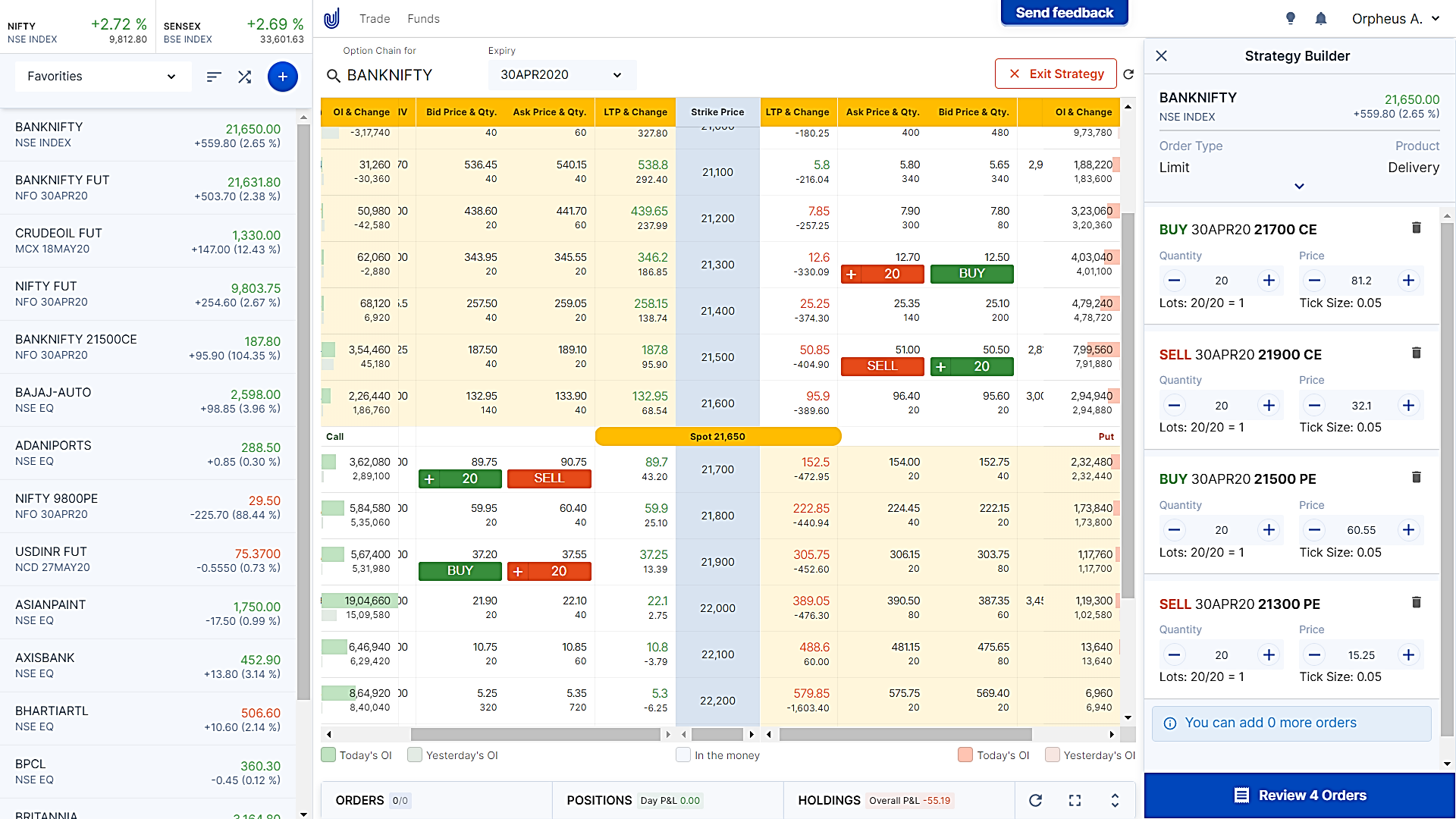The height and width of the screenshot is (819, 1456).
Task: Expand the order type chevron
Action: coord(1299,187)
